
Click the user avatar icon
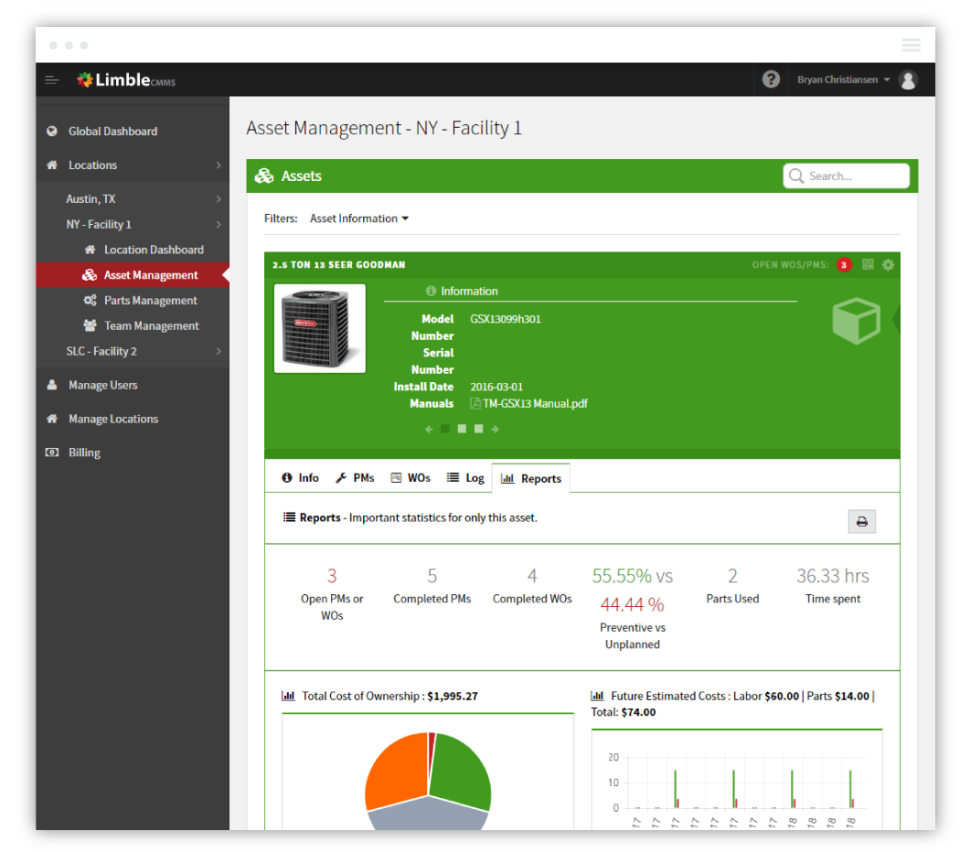pos(908,80)
